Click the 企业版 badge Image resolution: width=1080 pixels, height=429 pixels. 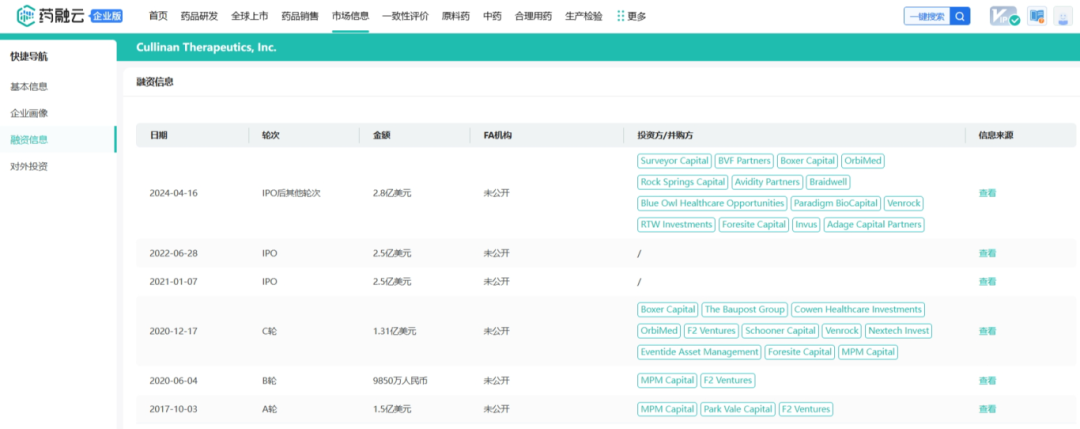pos(107,16)
